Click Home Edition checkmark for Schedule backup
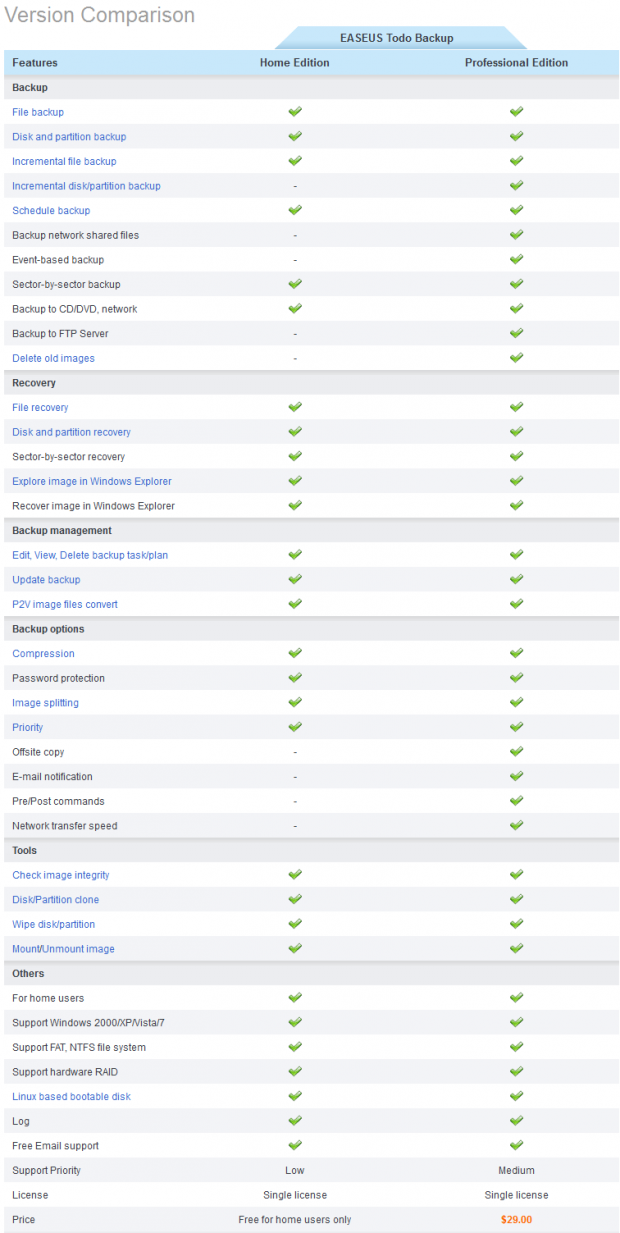The image size is (620, 1233). (295, 210)
